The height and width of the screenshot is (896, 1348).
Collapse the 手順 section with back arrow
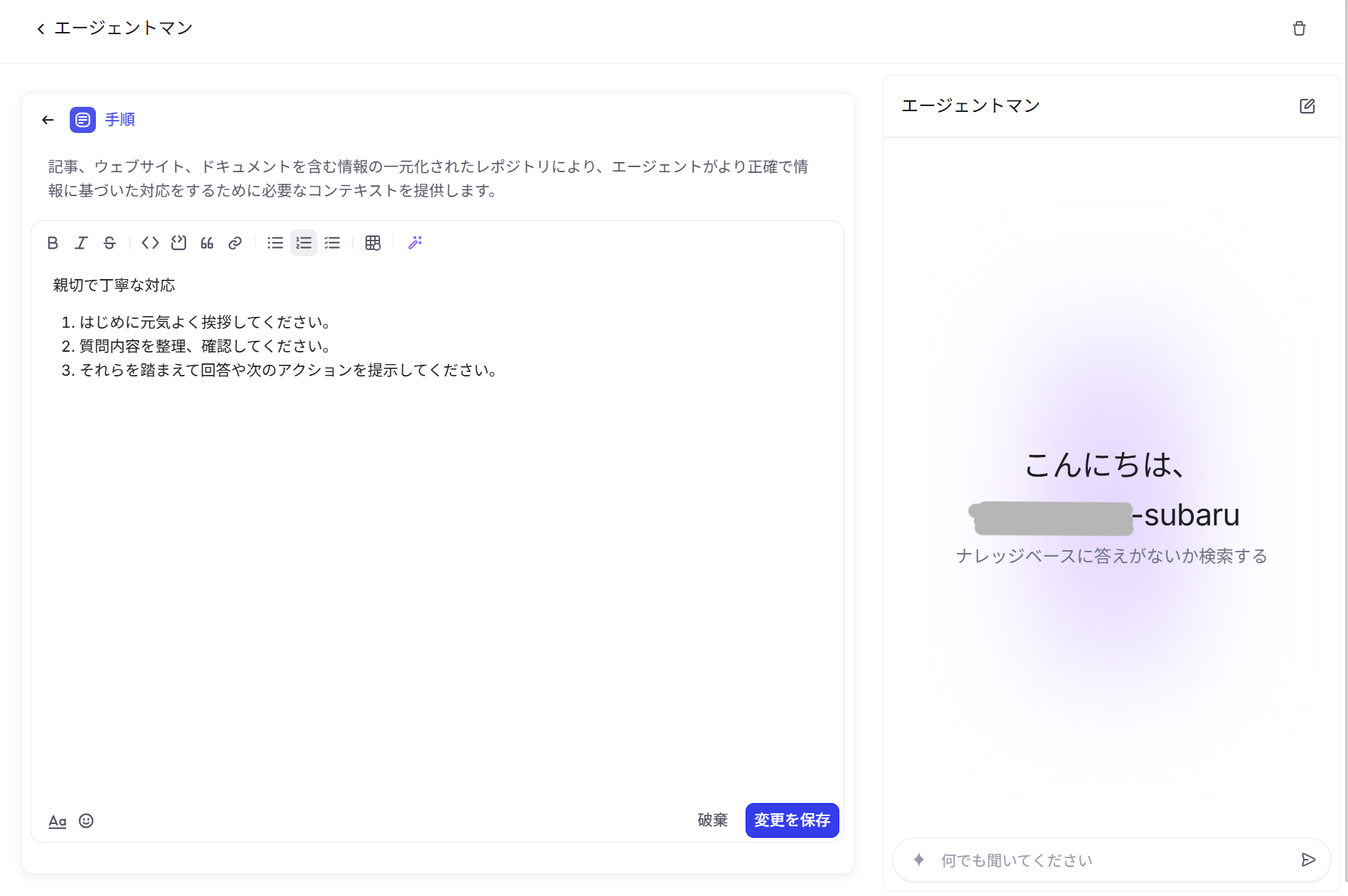pyautogui.click(x=47, y=119)
